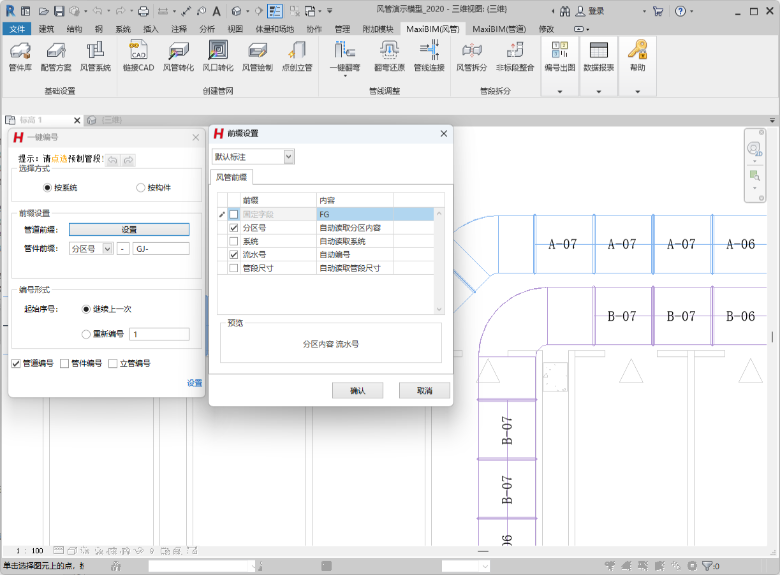Select the 按构件 radio option
780x575 pixels.
[x=141, y=187]
